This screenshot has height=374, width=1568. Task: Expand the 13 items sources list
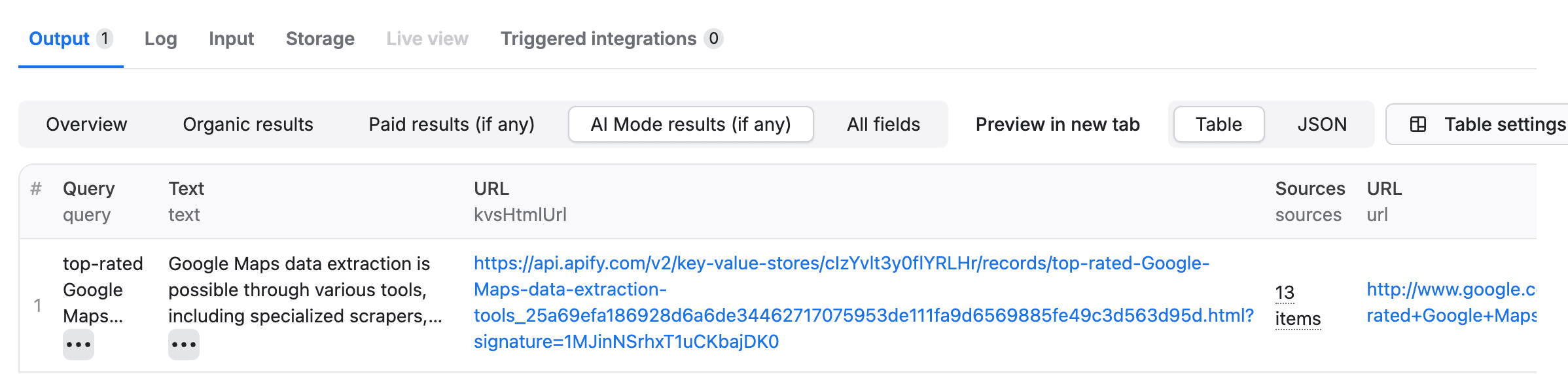pos(1297,305)
